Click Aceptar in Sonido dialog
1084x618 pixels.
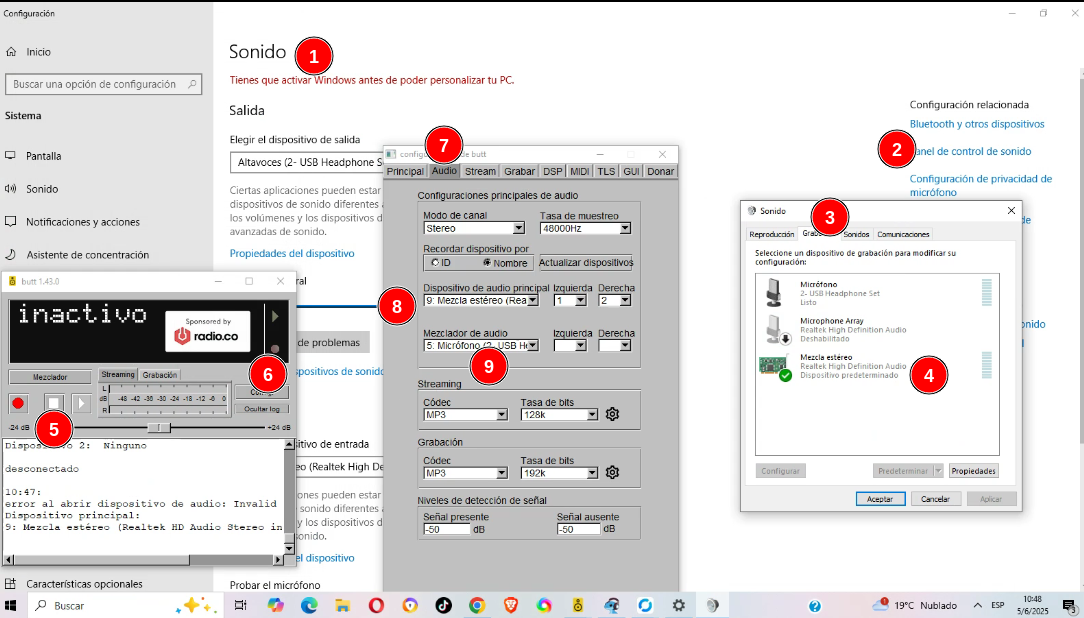coord(880,498)
